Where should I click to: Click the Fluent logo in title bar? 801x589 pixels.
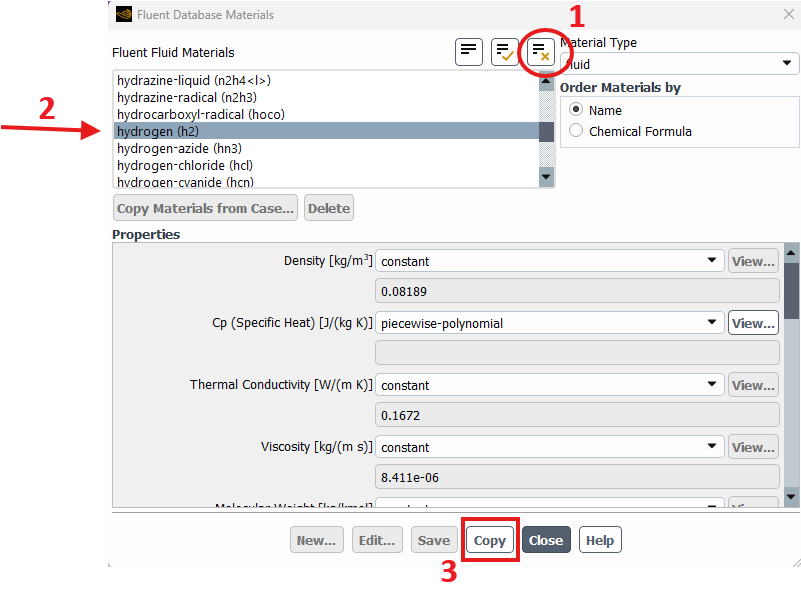point(124,14)
